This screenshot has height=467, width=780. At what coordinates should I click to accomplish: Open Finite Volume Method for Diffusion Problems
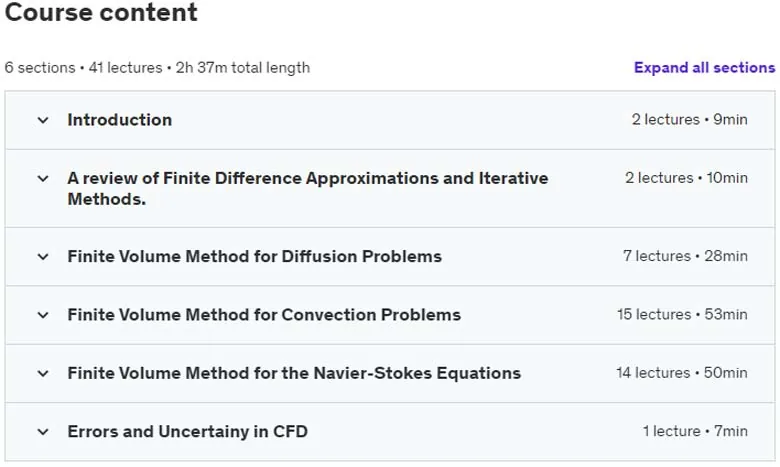(x=255, y=256)
